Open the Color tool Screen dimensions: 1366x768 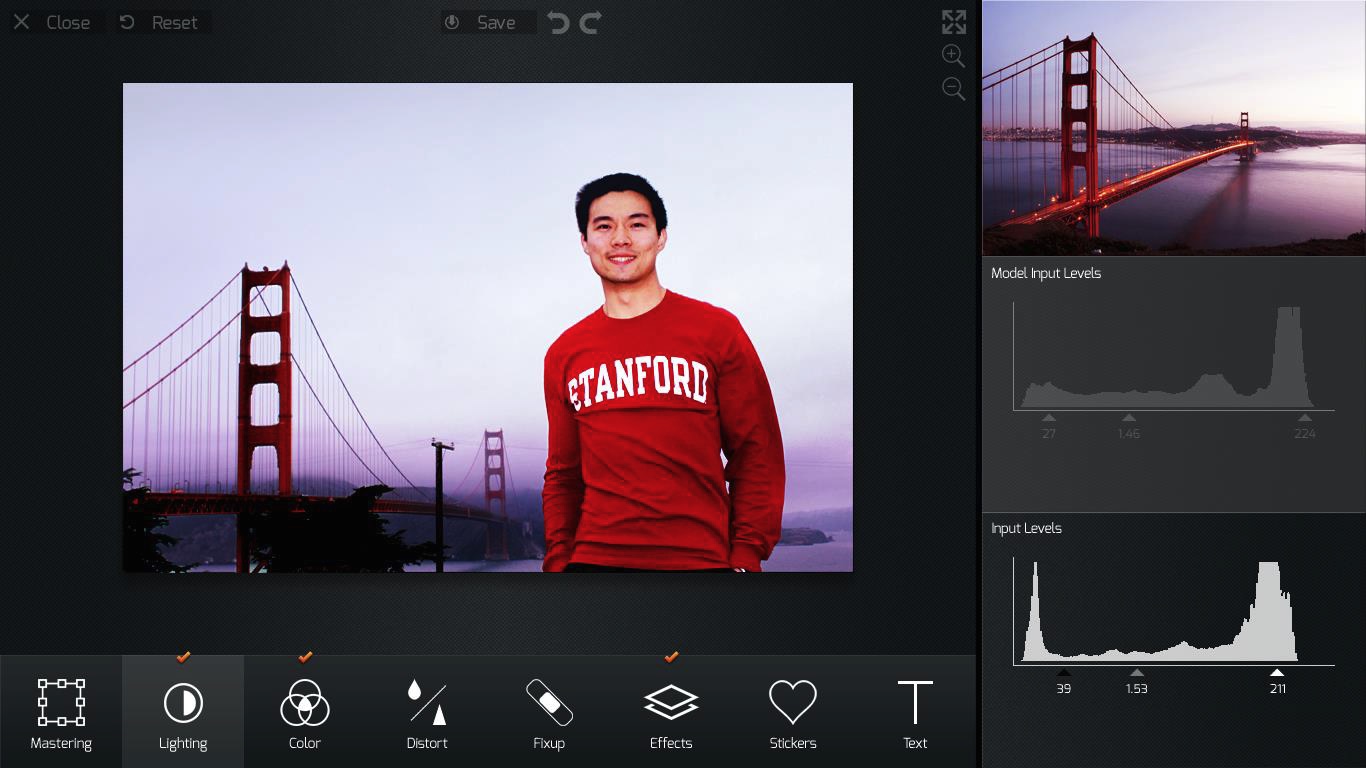[x=305, y=712]
